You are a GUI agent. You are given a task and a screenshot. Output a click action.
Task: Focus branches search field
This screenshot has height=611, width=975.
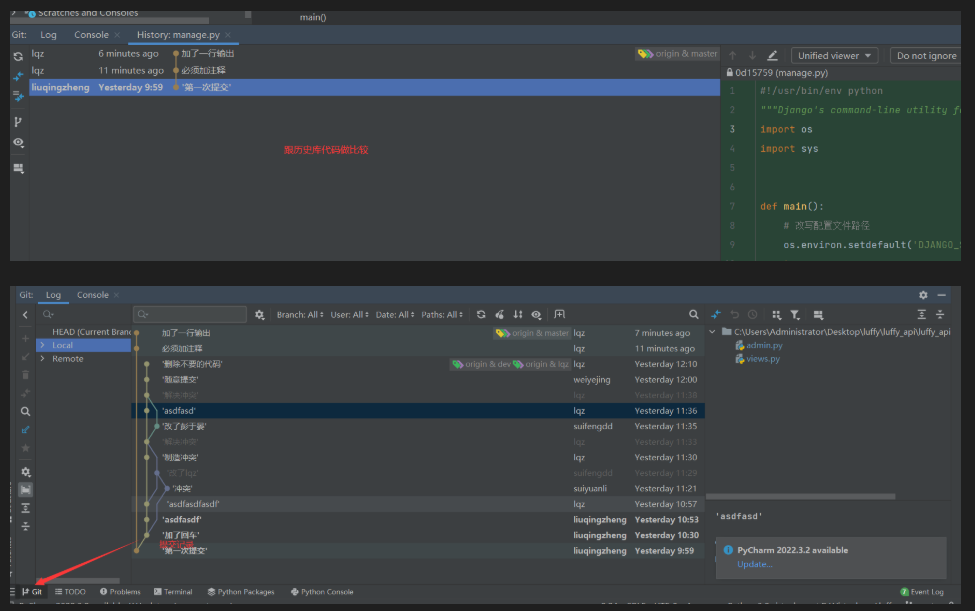point(84,315)
